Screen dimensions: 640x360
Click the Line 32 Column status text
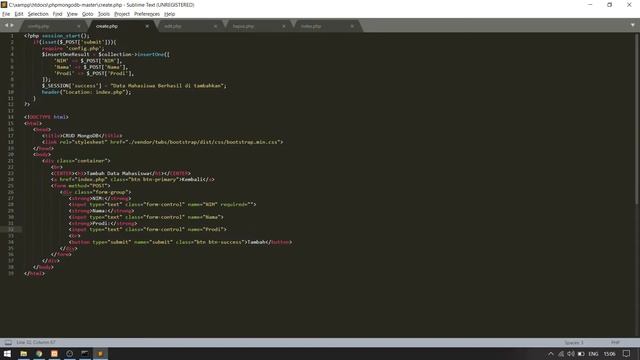36,342
